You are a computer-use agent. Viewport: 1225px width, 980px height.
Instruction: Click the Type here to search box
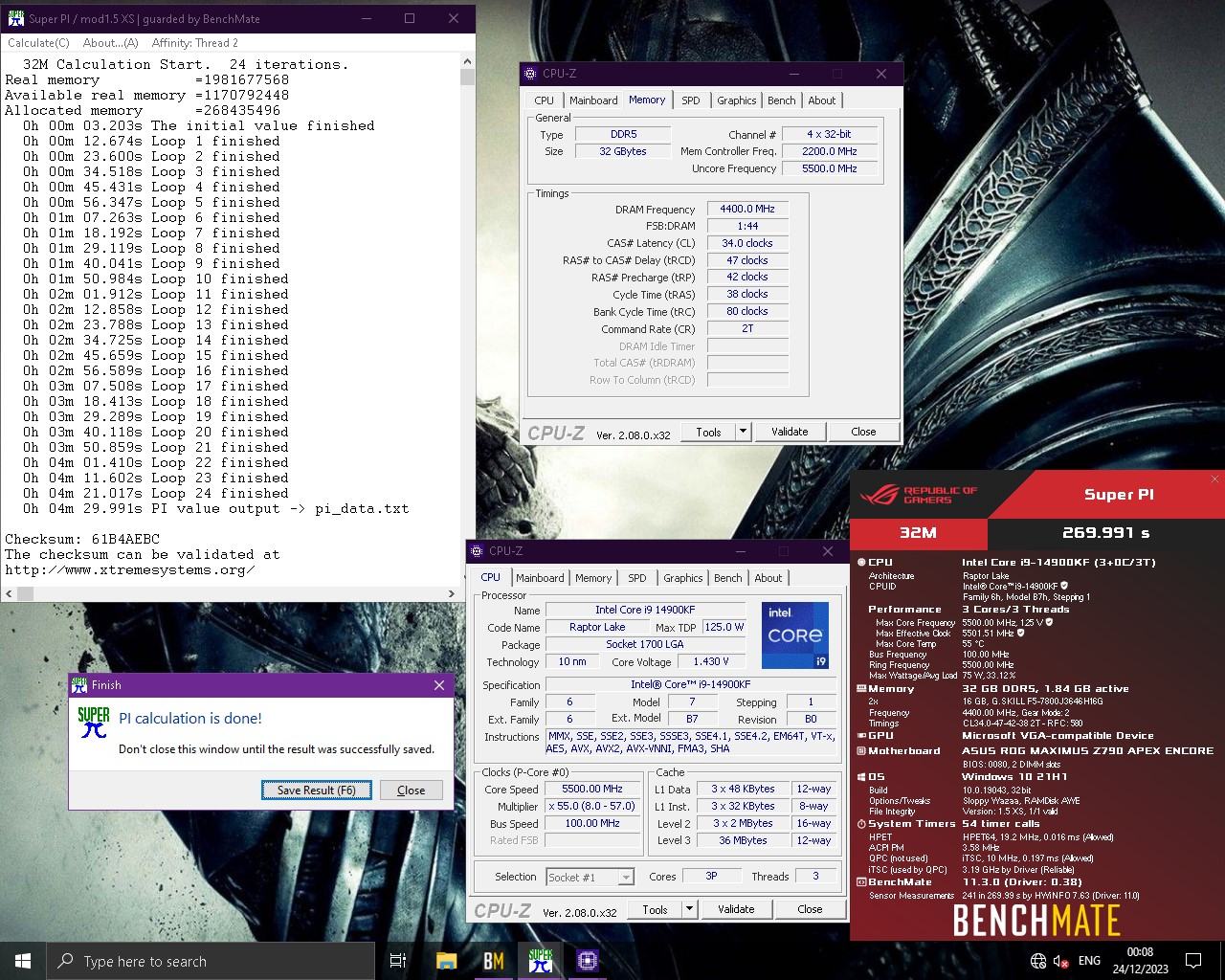[x=211, y=961]
